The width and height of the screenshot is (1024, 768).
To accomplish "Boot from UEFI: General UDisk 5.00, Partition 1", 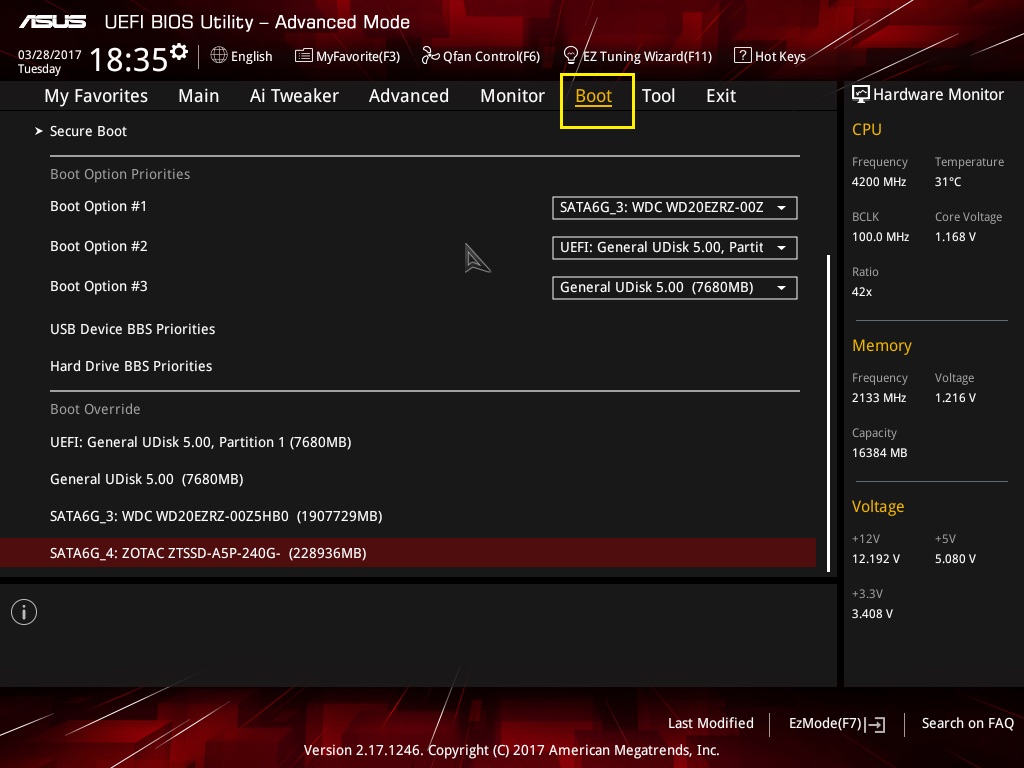I will coord(200,442).
